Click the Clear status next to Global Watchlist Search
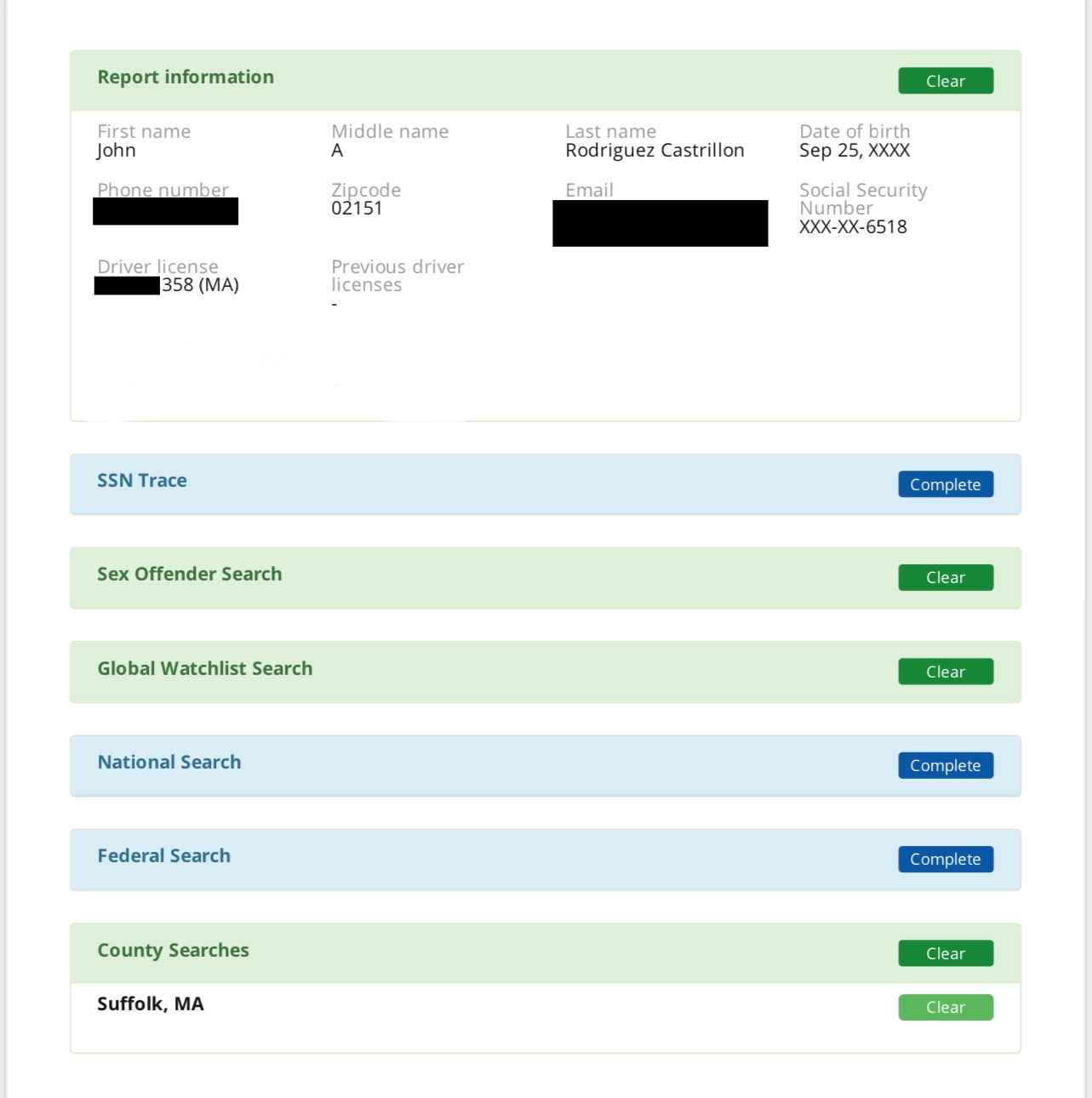This screenshot has height=1098, width=1092. pos(945,672)
